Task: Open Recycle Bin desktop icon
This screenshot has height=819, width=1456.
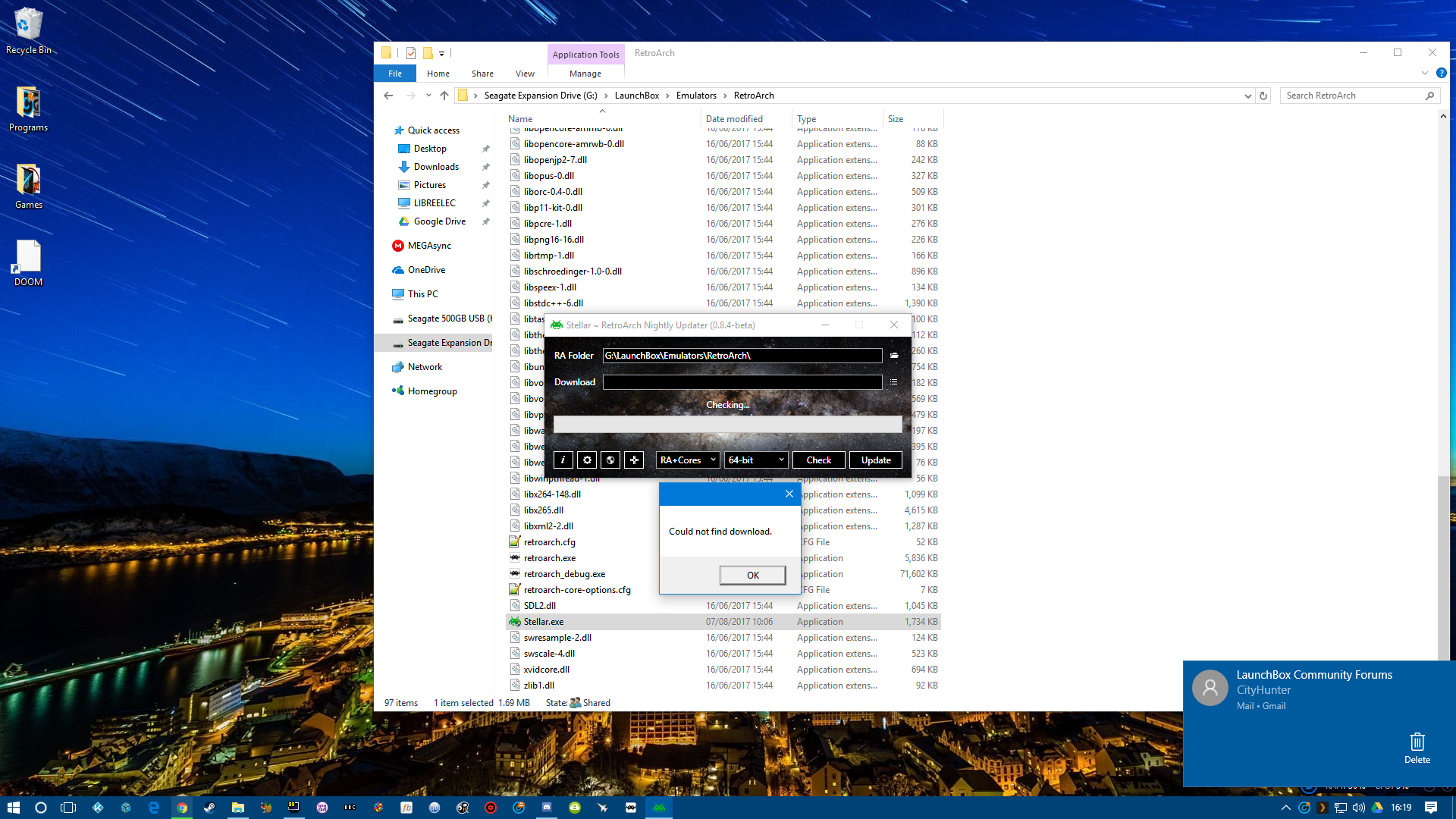Action: [x=28, y=31]
